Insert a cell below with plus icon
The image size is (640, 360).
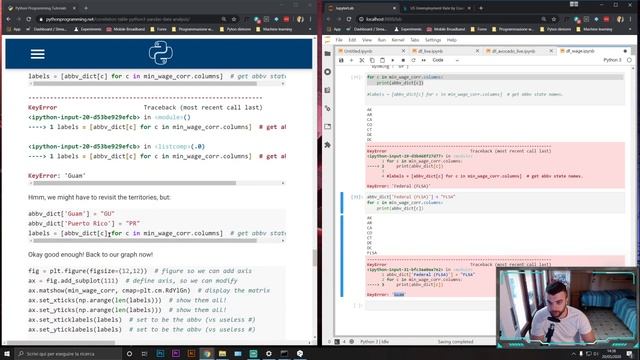351,60
